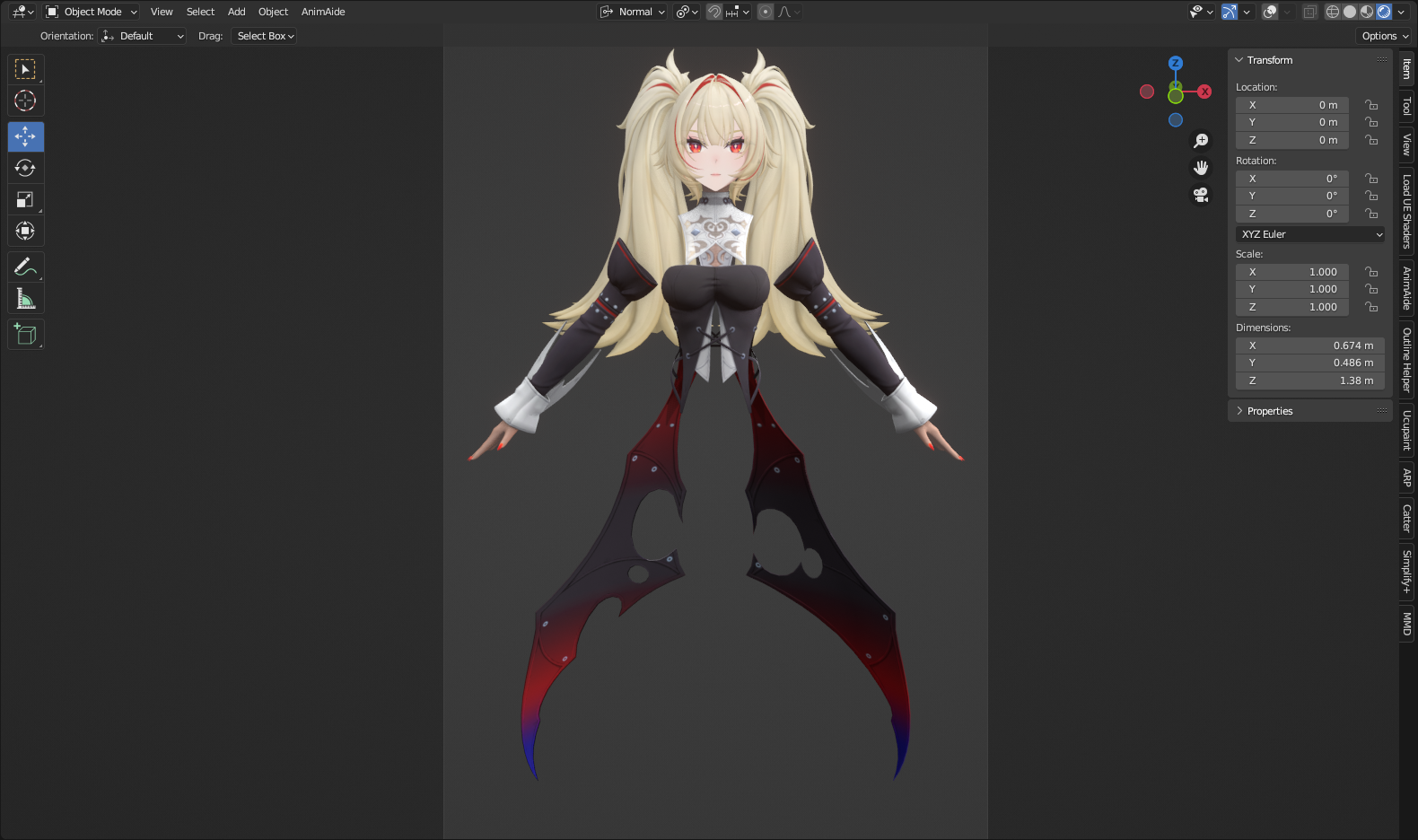Switch to the Tool sidebar tab

point(1407,107)
